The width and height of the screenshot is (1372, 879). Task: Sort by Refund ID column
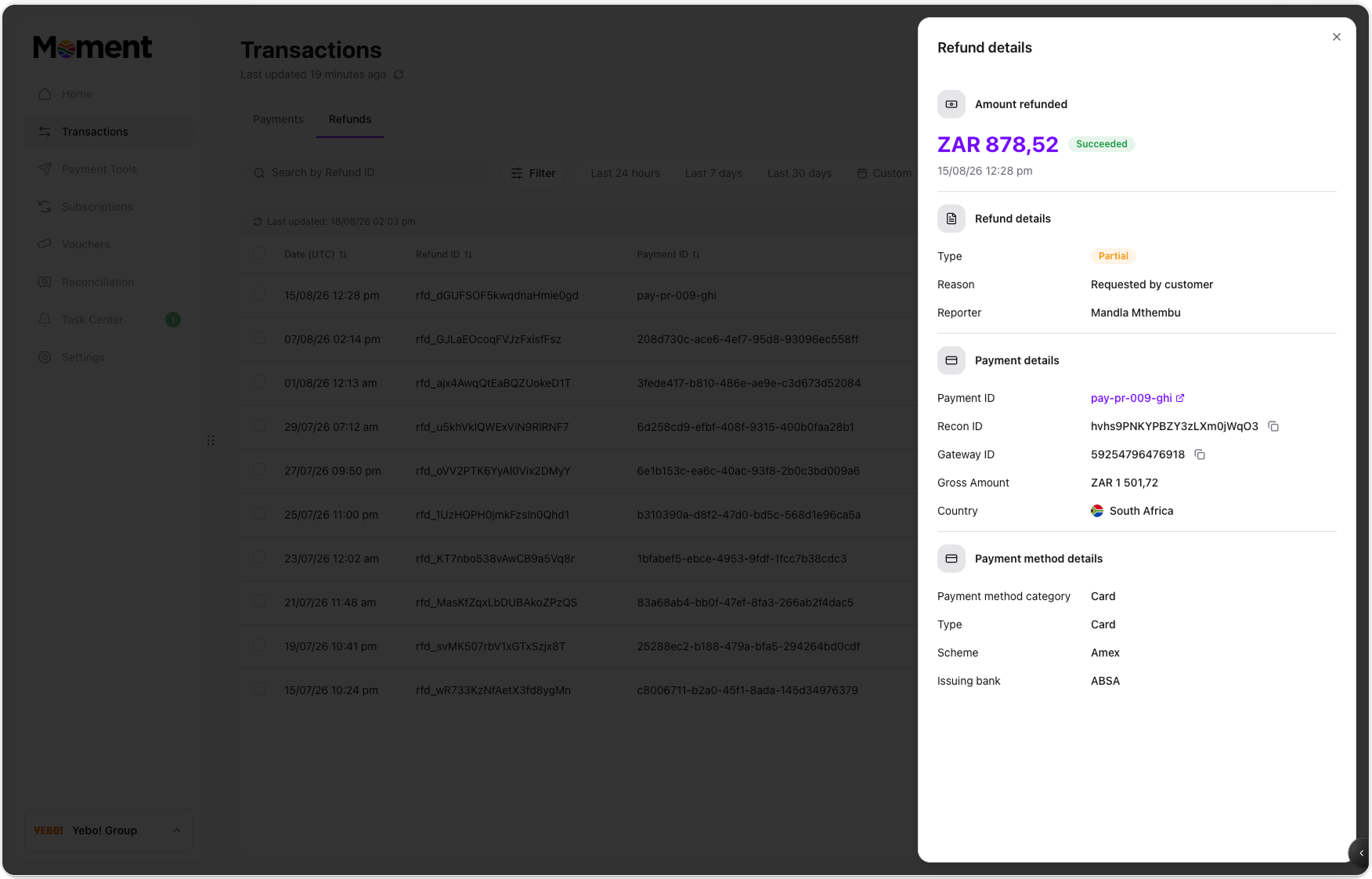pos(444,255)
